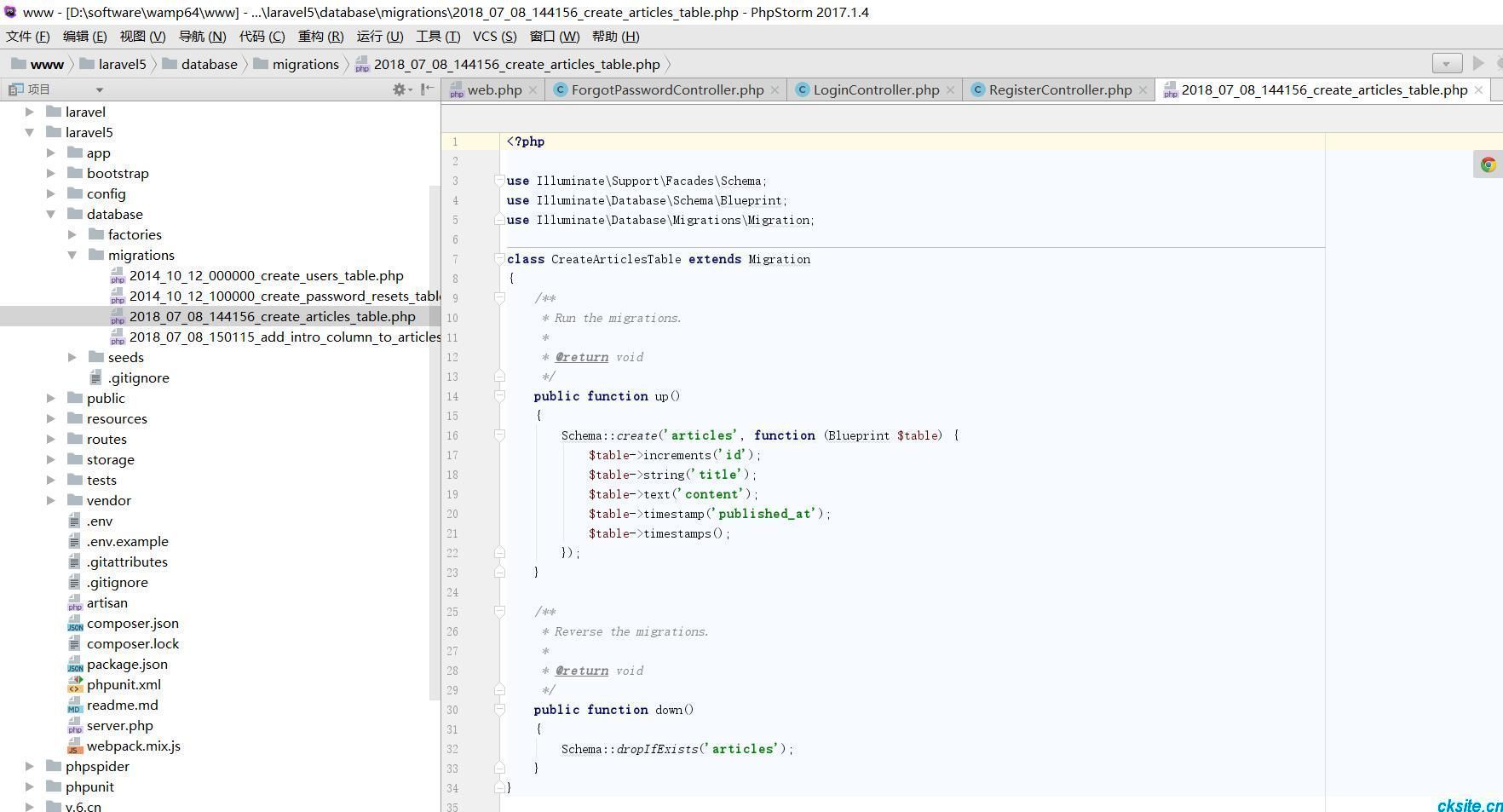The image size is (1503, 812).
Task: Select .env.example in the project tree
Action: (127, 541)
